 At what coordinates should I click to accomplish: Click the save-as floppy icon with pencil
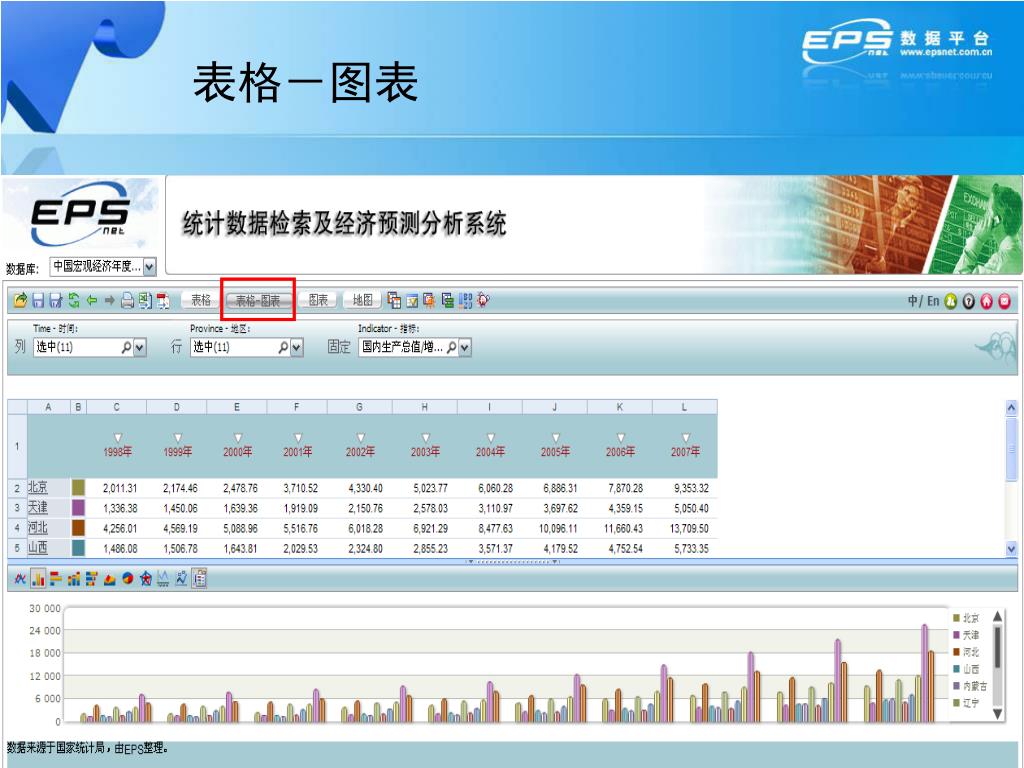pos(56,300)
